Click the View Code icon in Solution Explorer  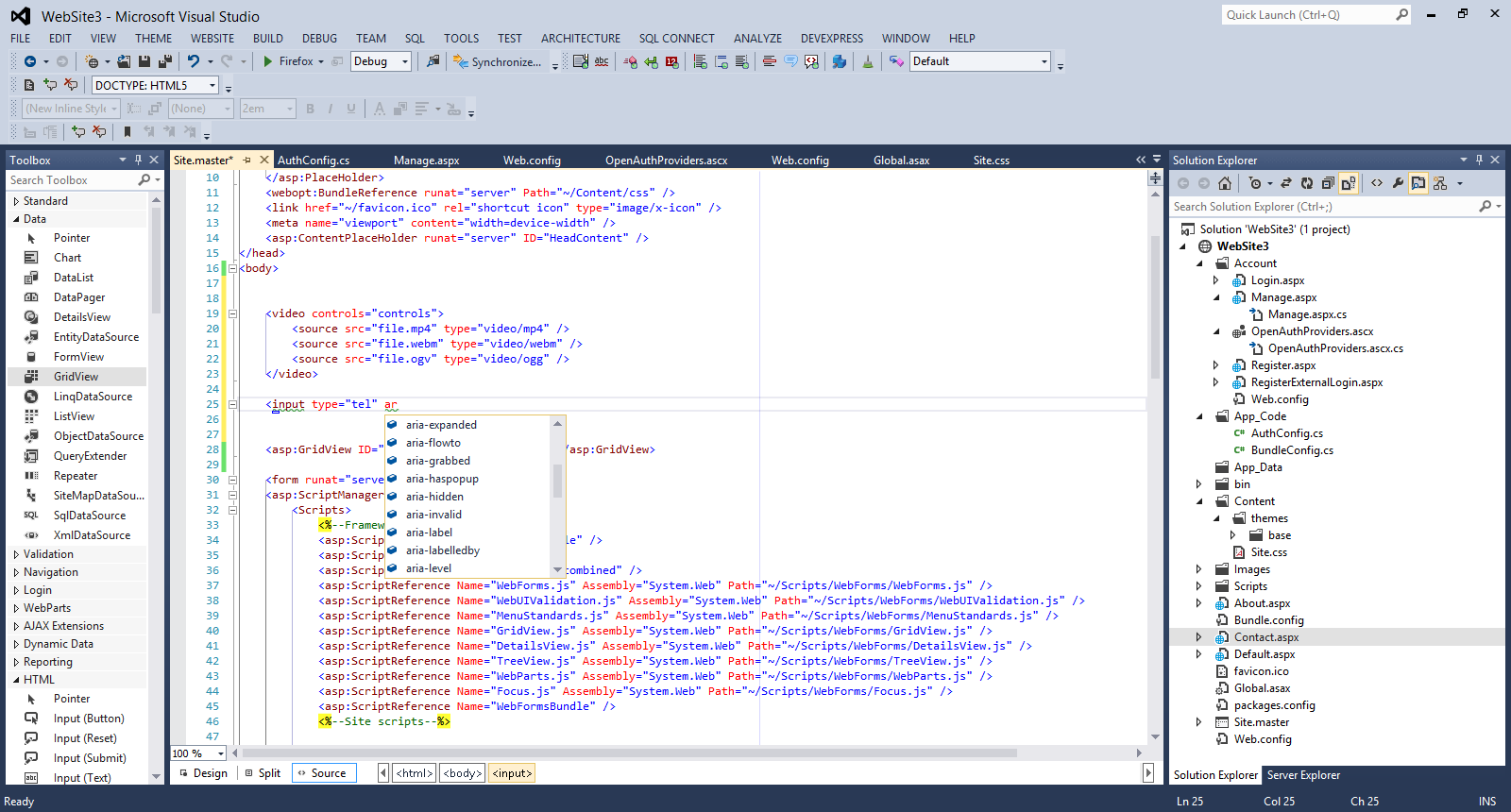pyautogui.click(x=1377, y=183)
